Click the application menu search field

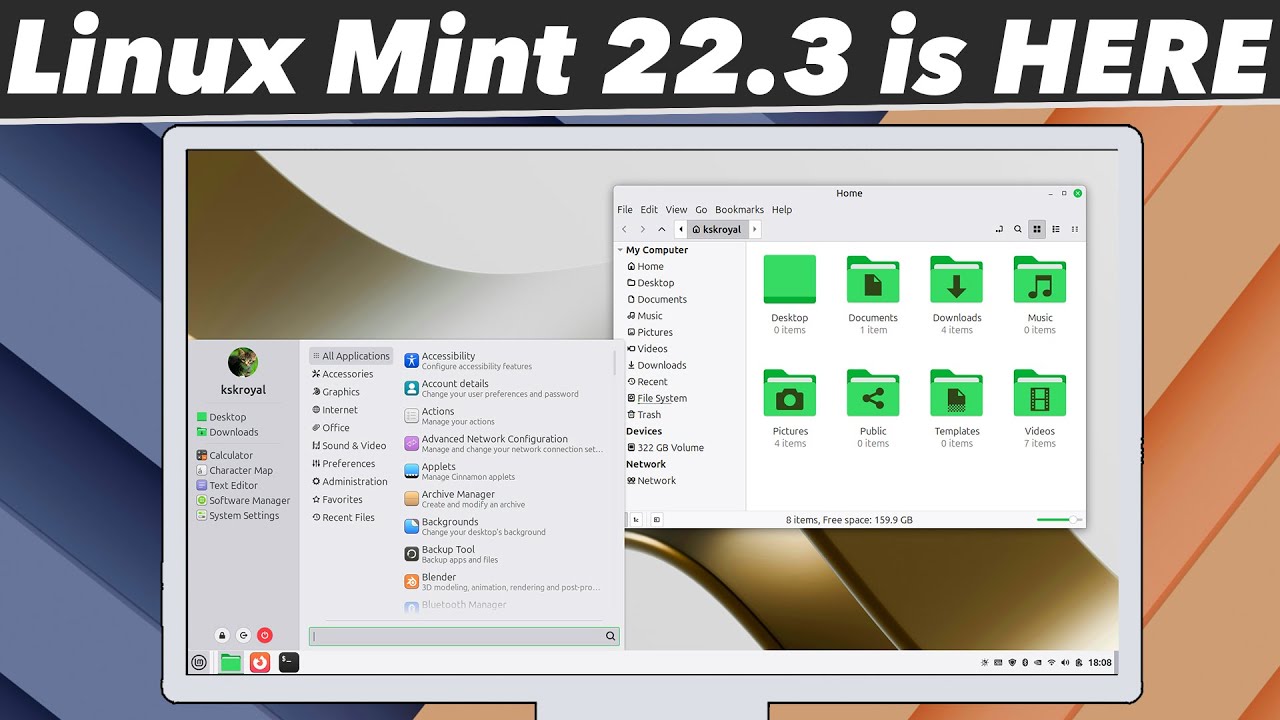464,636
